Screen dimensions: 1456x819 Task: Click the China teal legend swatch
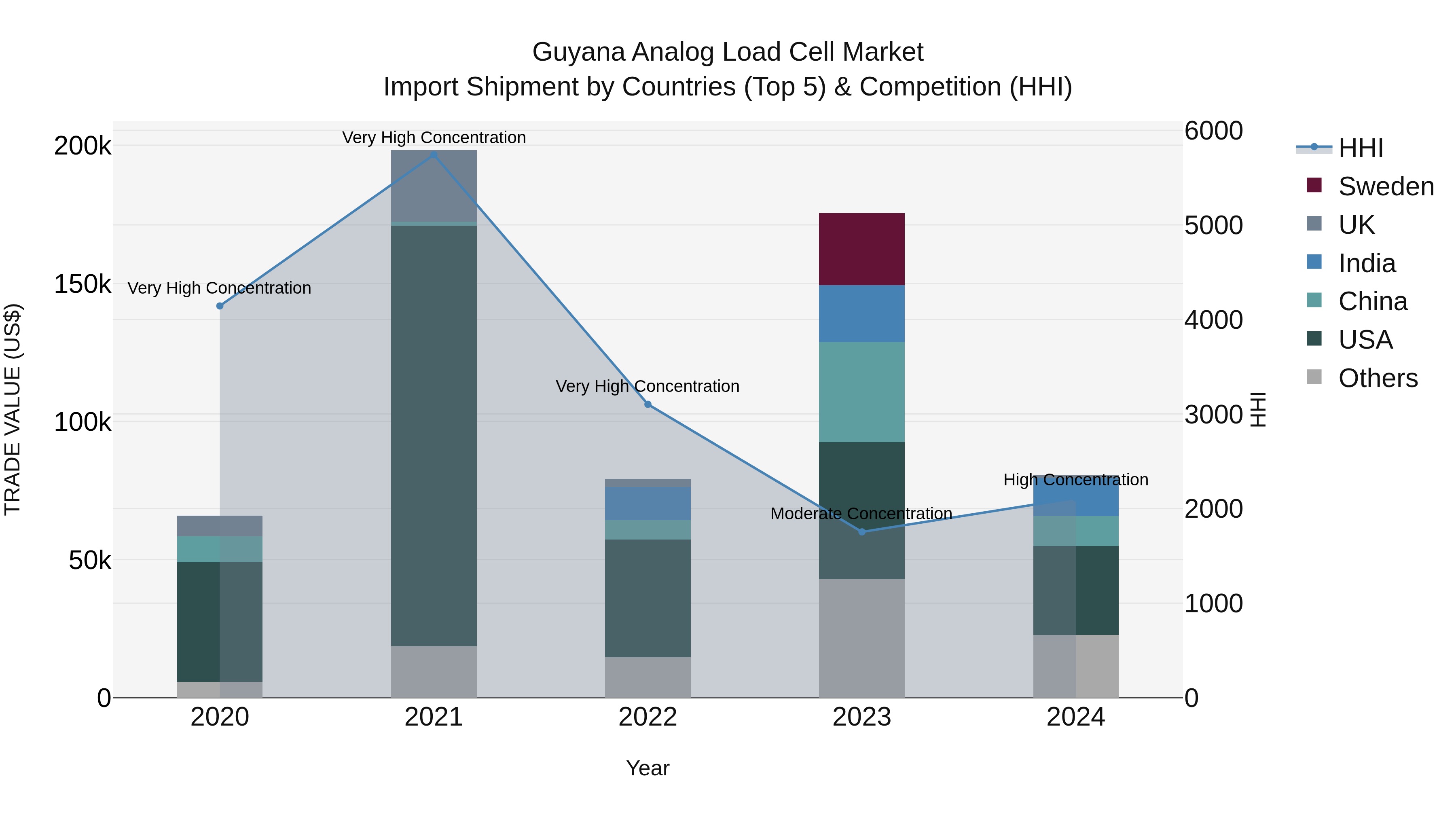click(x=1314, y=300)
